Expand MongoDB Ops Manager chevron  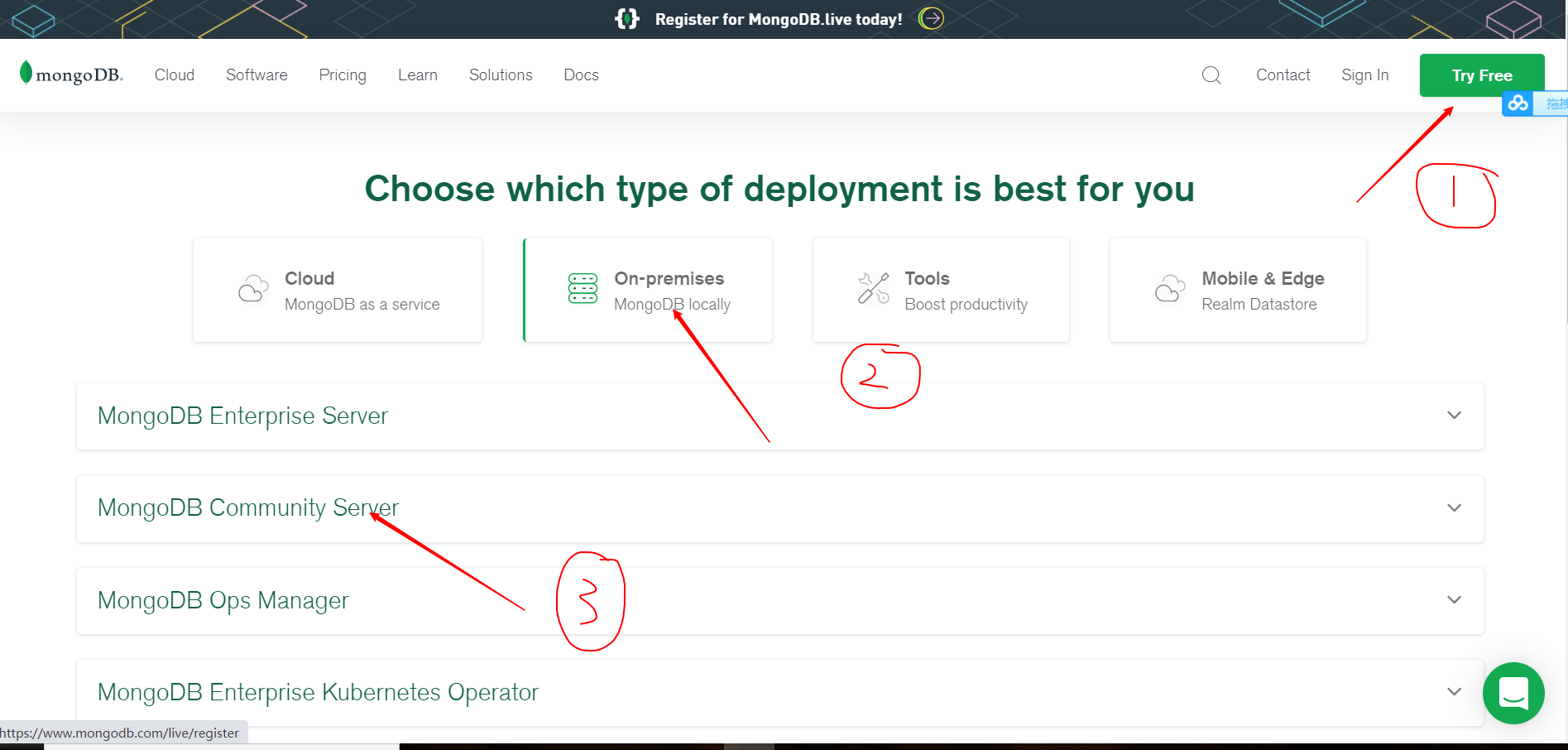tap(1454, 600)
